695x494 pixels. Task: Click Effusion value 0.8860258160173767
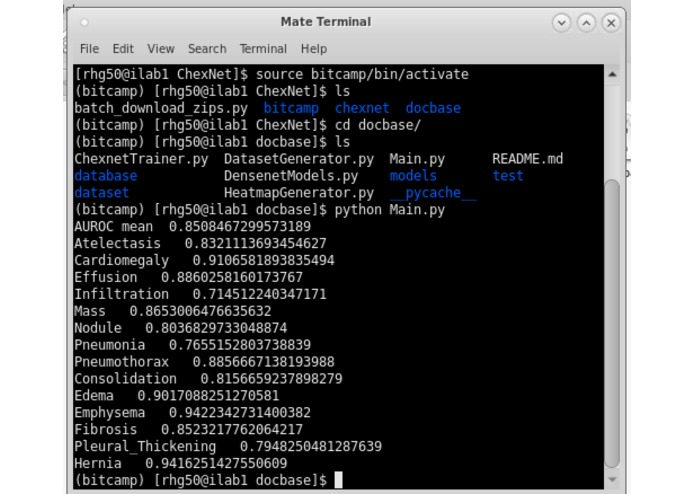(232, 277)
